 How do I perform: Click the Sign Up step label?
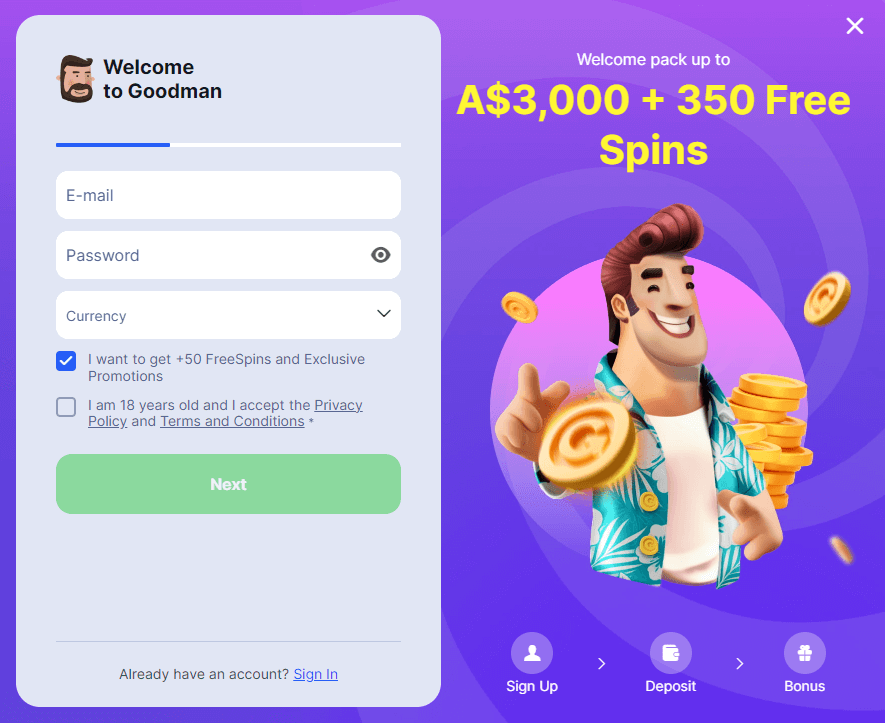tap(532, 686)
